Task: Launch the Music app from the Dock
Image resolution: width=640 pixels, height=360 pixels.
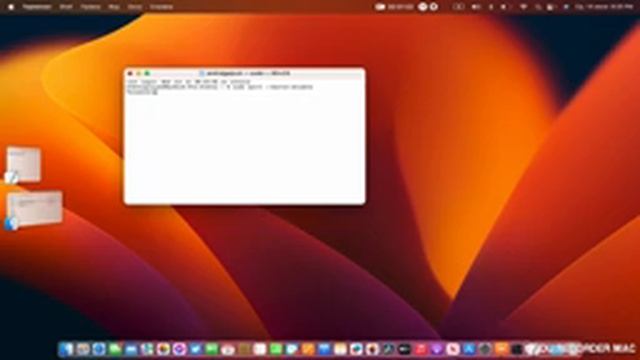Action: 420,349
